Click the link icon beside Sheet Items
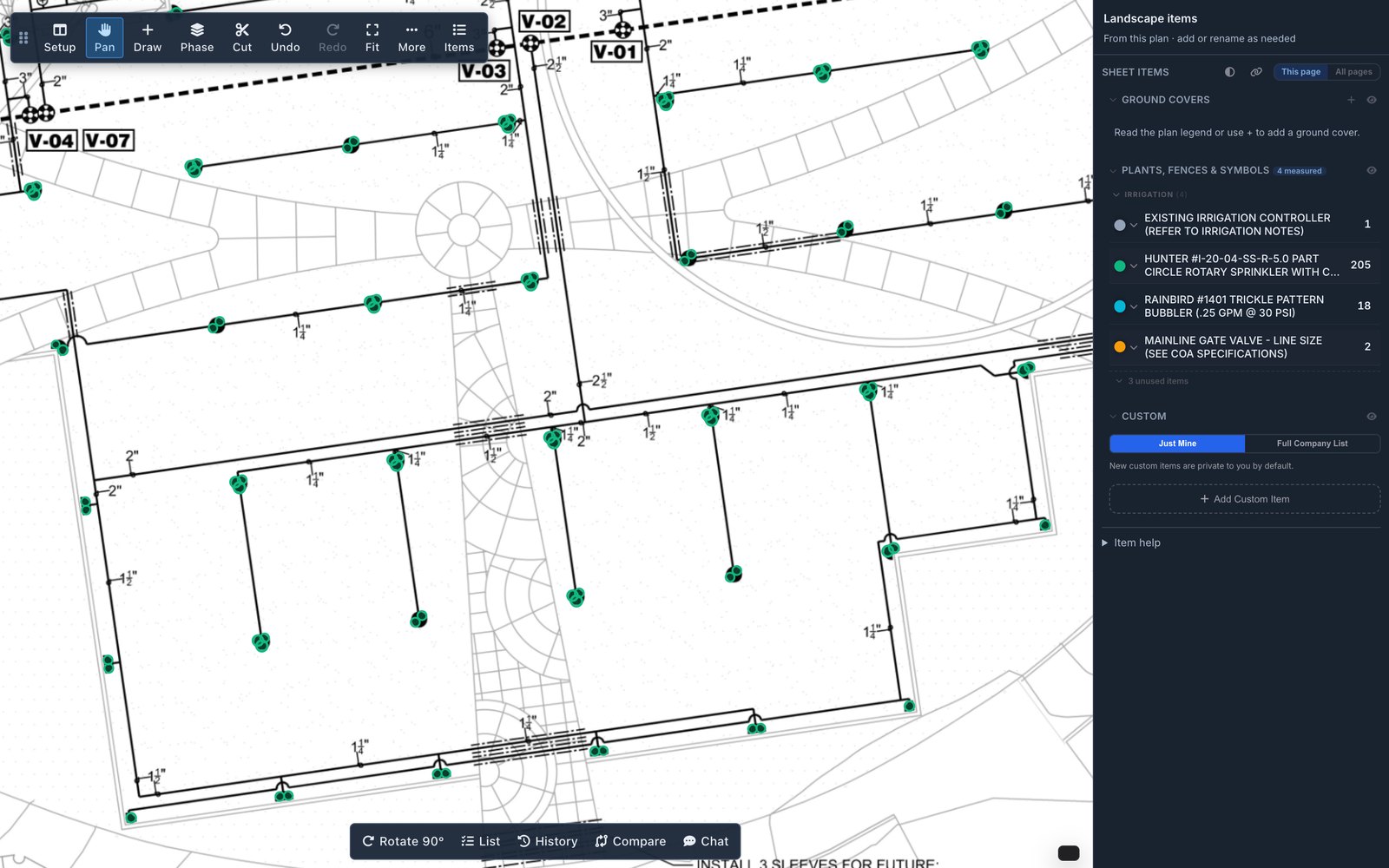This screenshot has width=1389, height=868. (x=1256, y=72)
